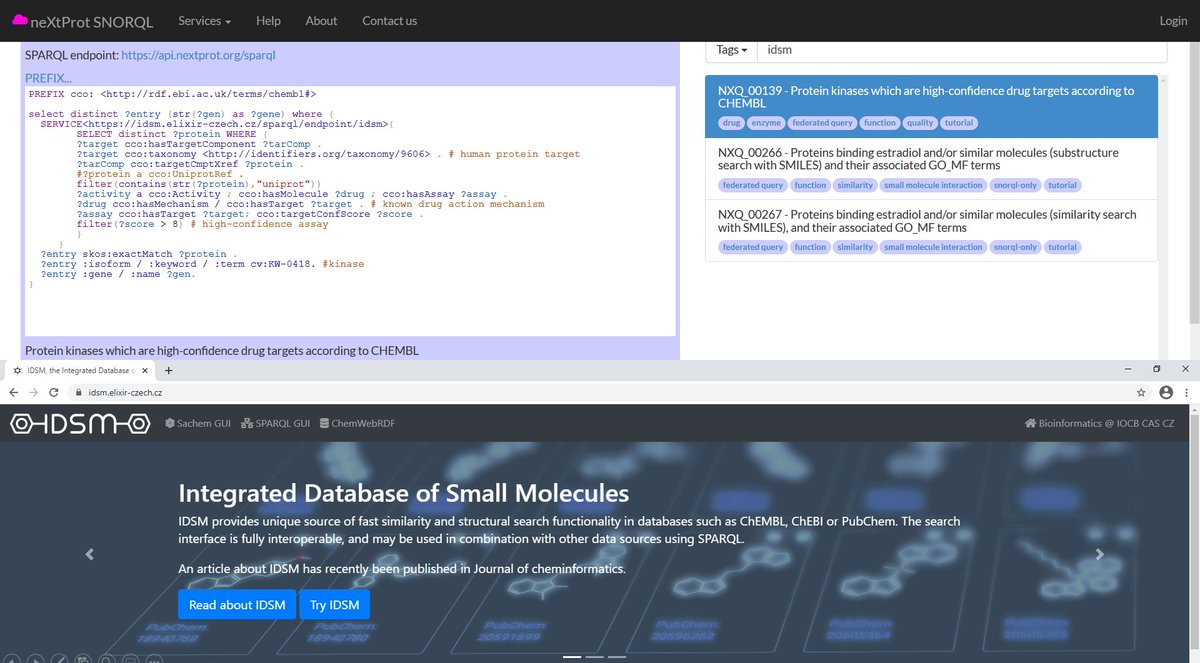
Task: Select the IDSM browser tab
Action: pos(82,370)
